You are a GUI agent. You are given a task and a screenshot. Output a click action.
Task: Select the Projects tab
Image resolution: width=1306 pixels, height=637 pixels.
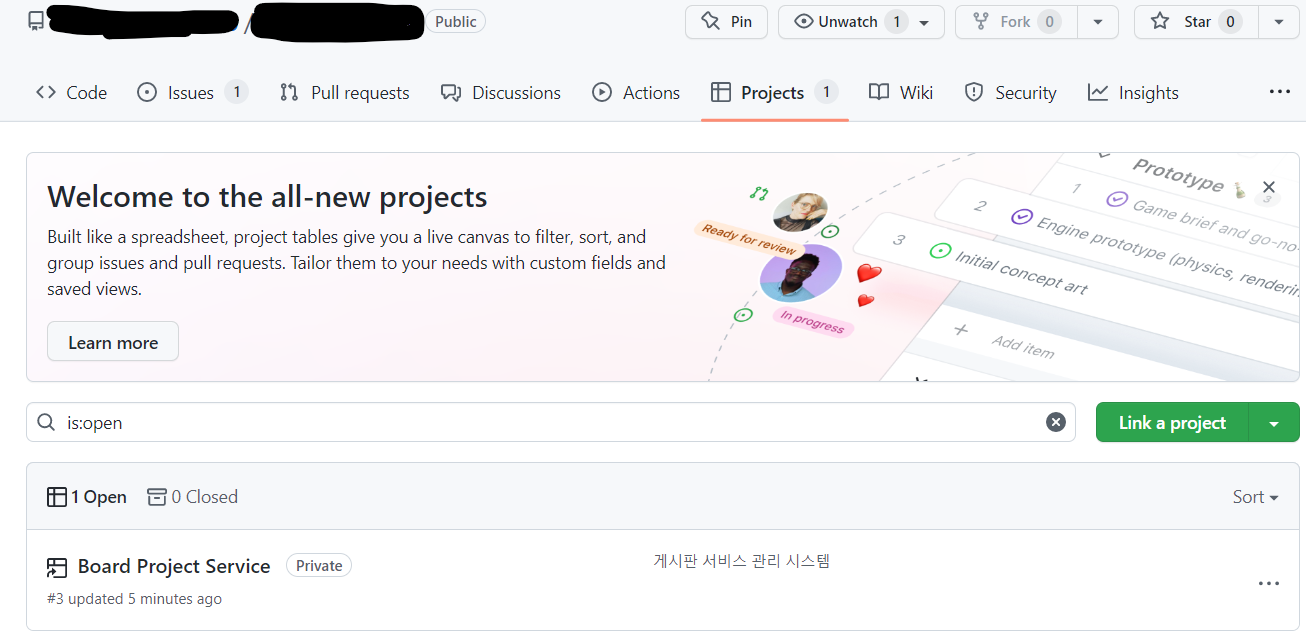[x=774, y=93]
